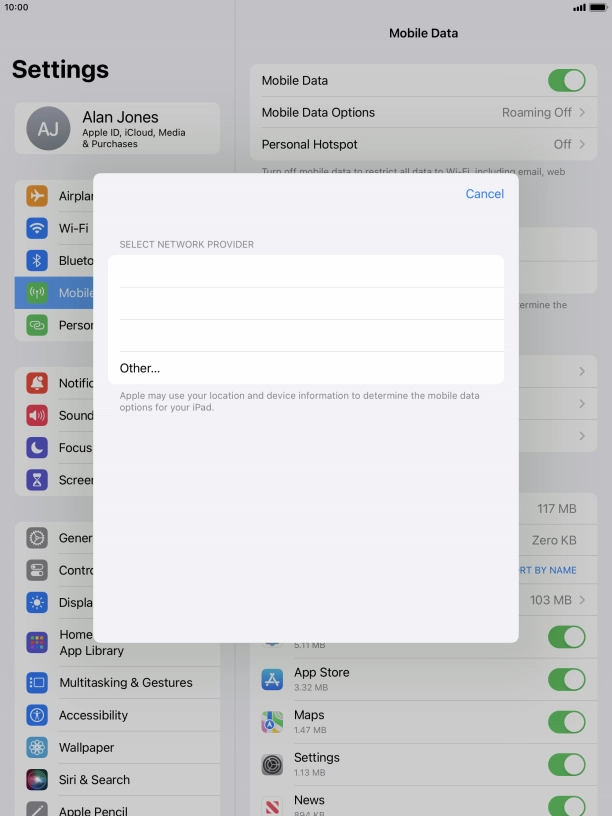Select the Accessibility icon
The image size is (612, 816).
37,715
